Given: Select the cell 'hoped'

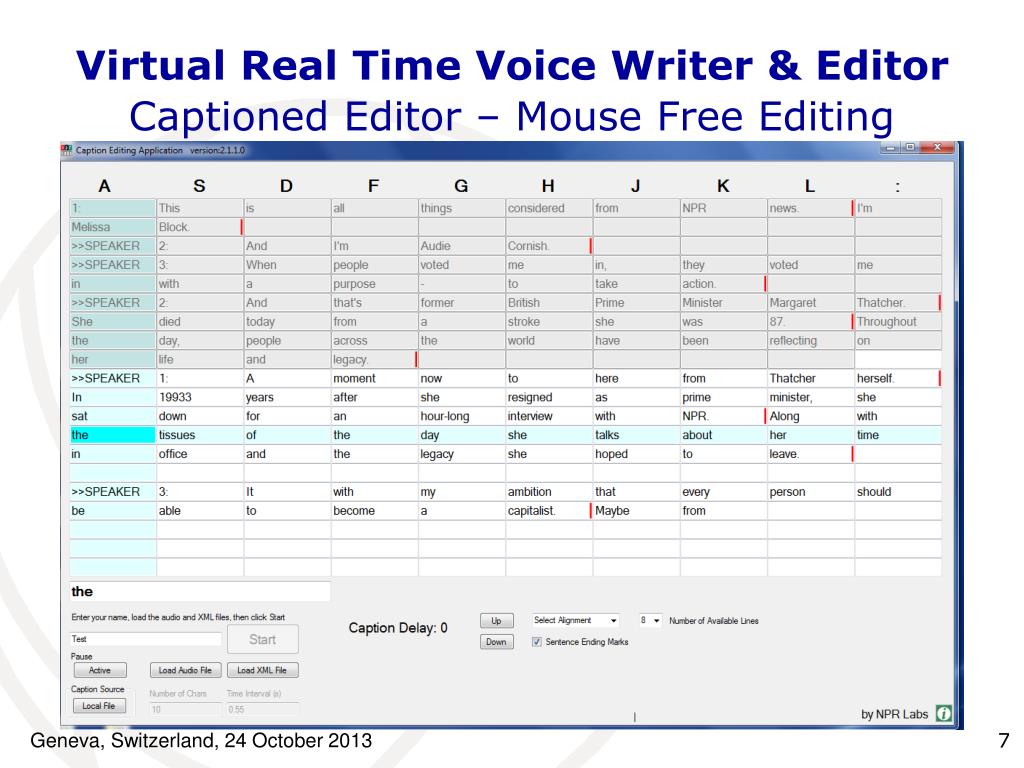Looking at the screenshot, I should coord(636,454).
